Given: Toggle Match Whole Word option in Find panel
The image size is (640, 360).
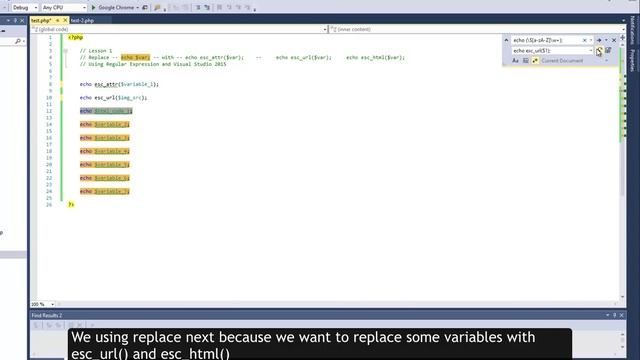Looking at the screenshot, I should [x=525, y=61].
